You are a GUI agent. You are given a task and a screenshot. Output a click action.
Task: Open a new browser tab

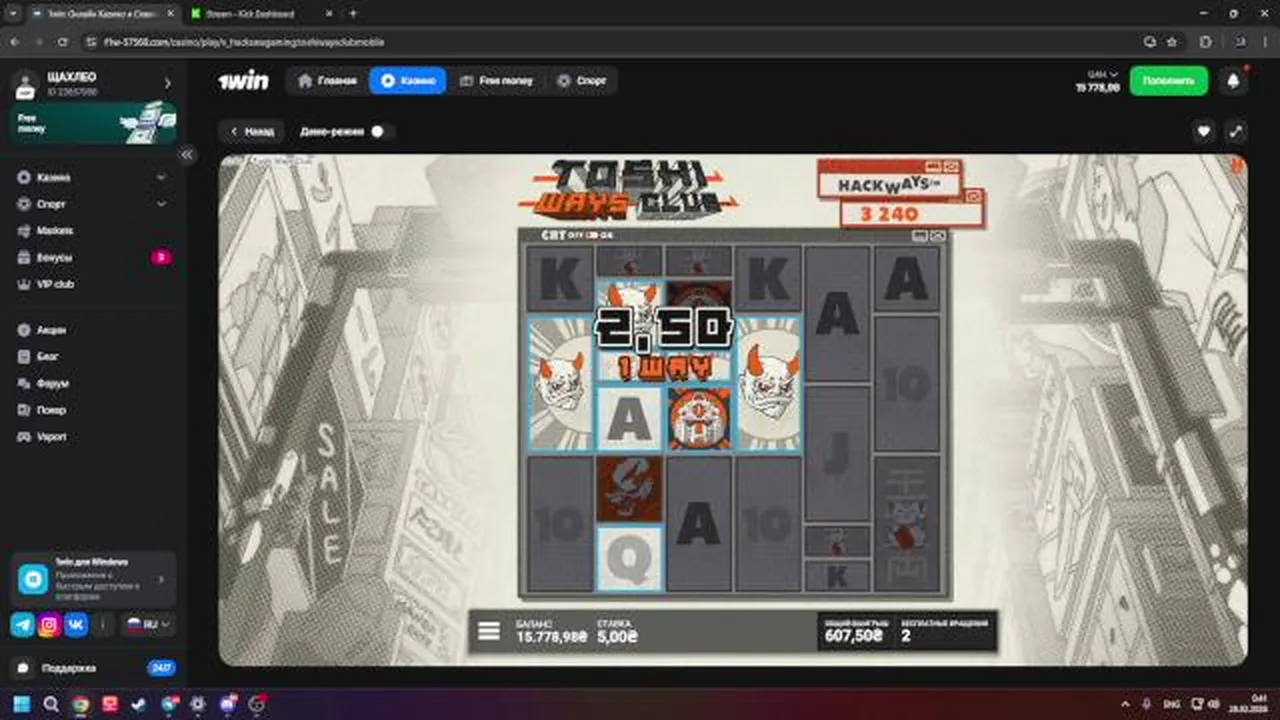(x=352, y=14)
